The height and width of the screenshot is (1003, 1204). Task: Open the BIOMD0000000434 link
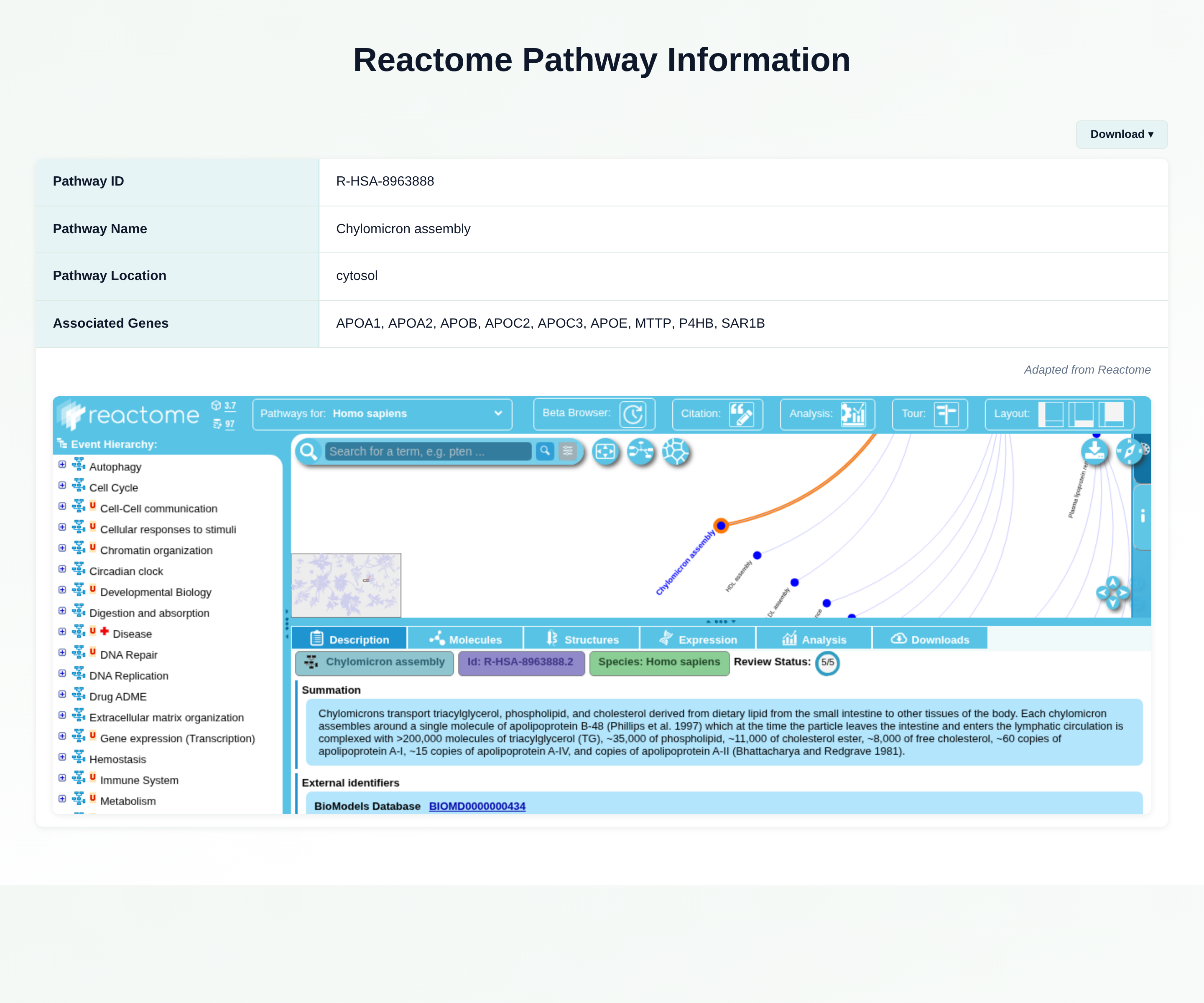[x=477, y=807]
